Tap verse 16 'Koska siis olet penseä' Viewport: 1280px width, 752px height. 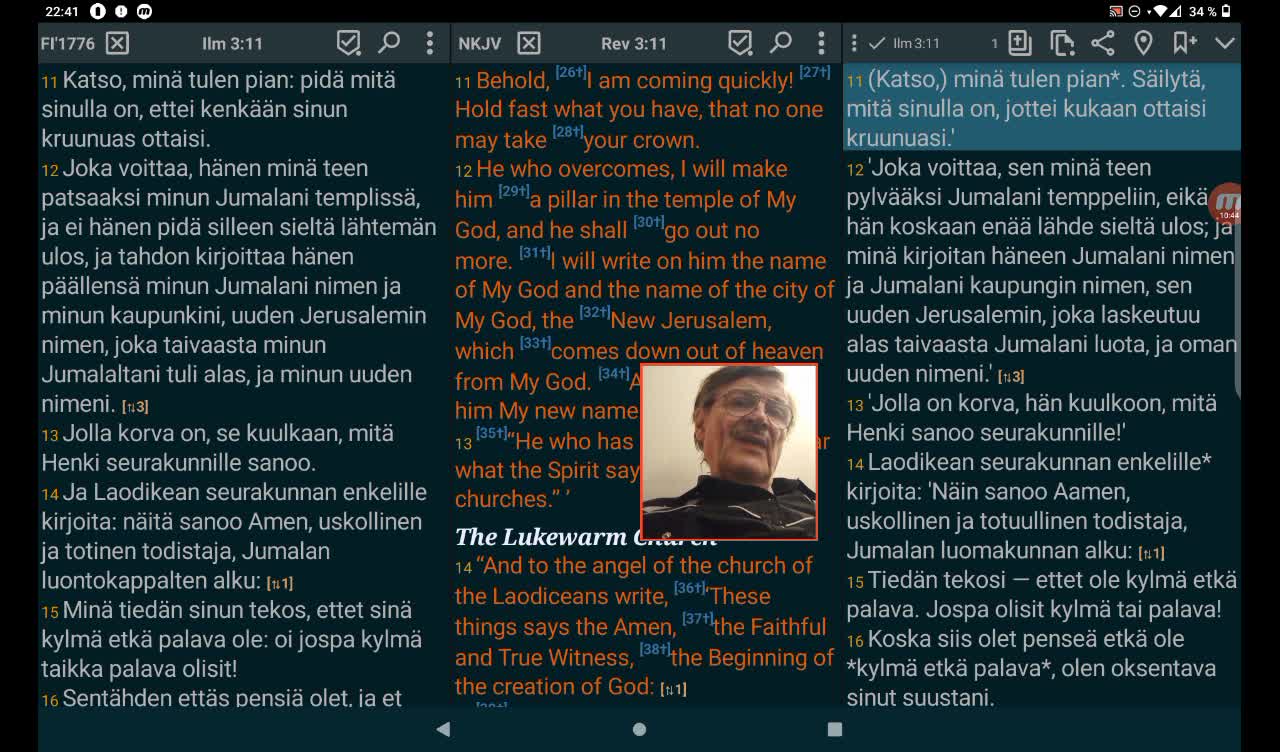click(x=1032, y=667)
